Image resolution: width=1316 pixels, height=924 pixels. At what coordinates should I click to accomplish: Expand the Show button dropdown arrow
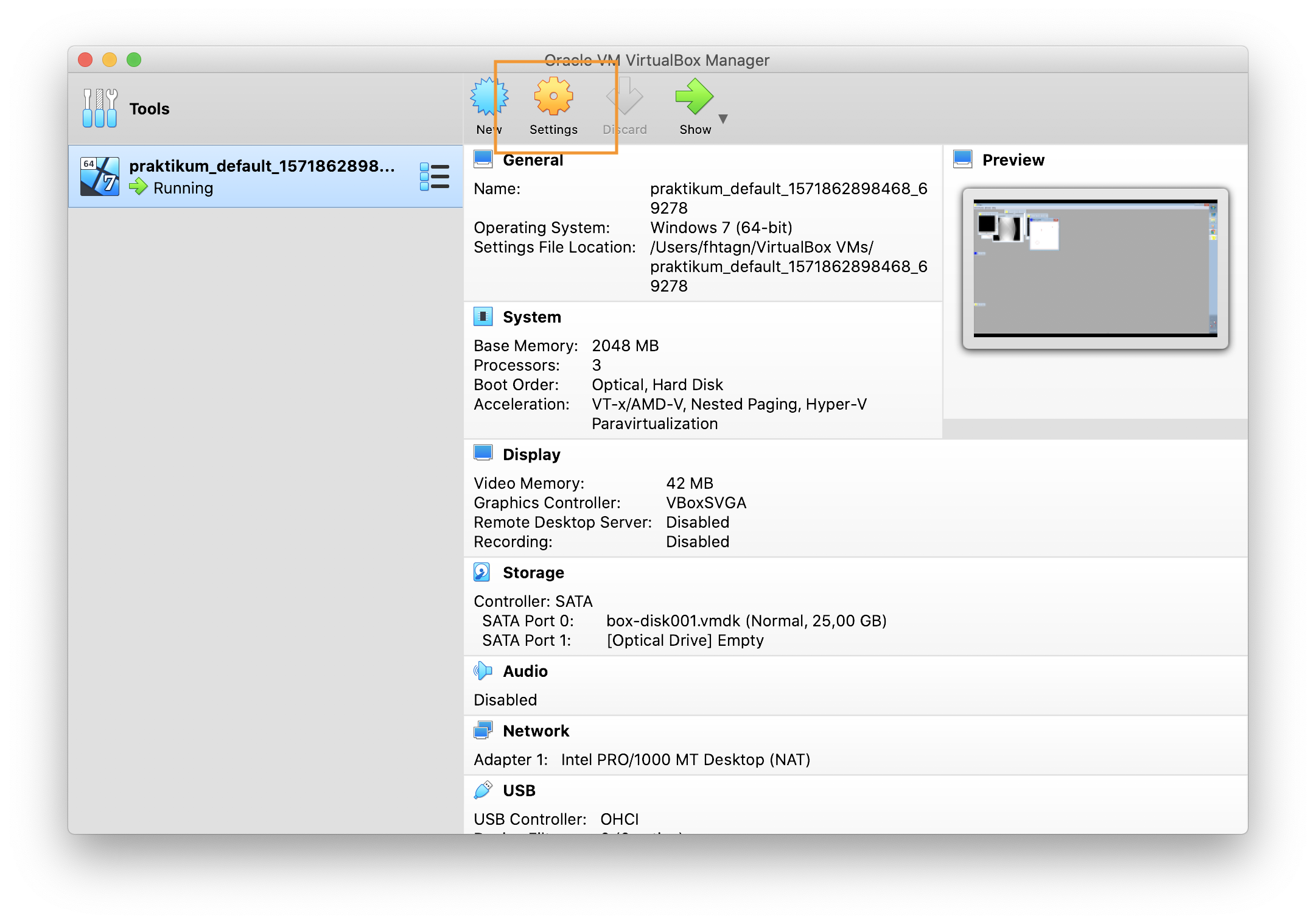[x=723, y=119]
